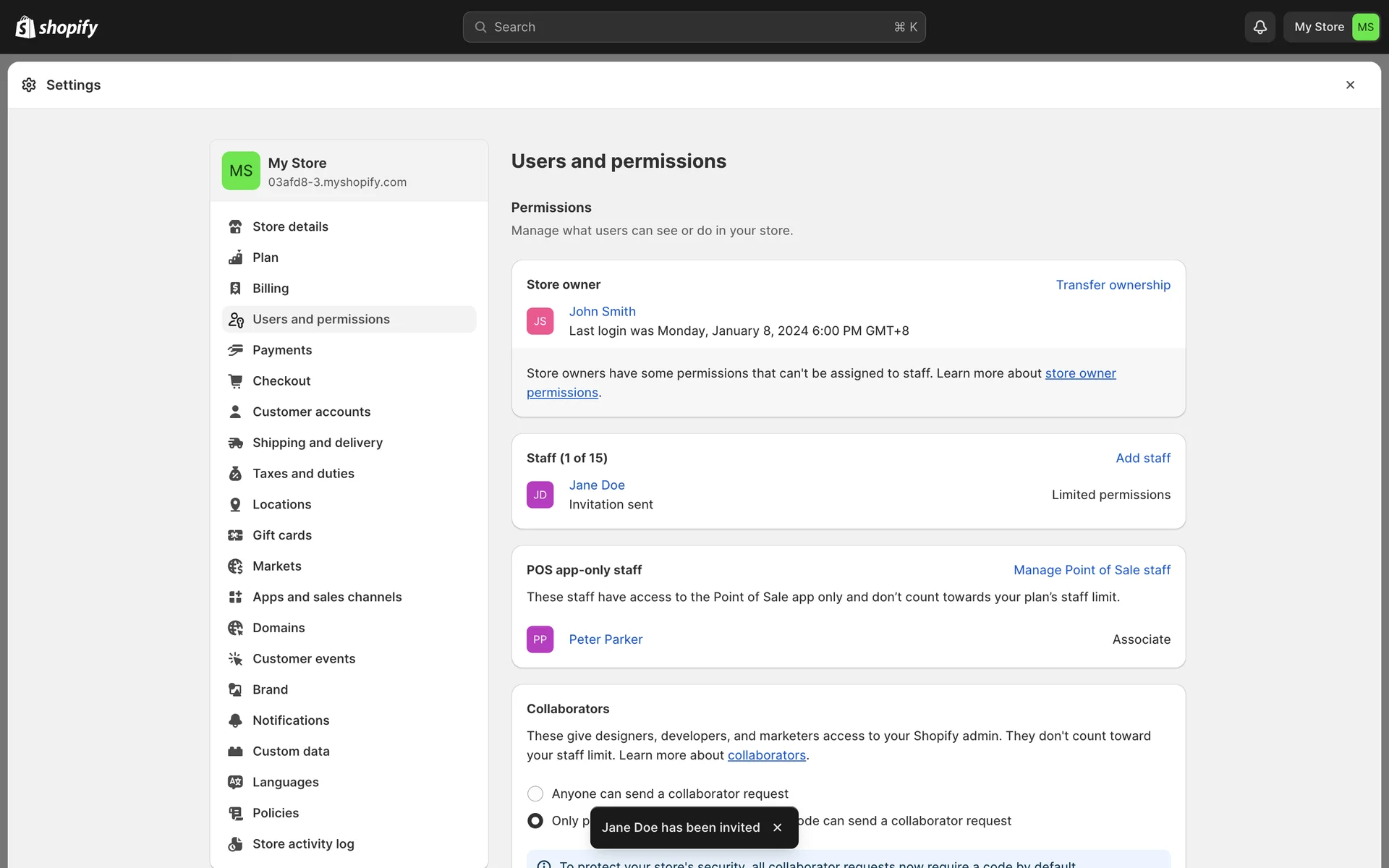Screen dimensions: 1389x868
Task: Select the Only people with code option
Action: tap(535, 820)
